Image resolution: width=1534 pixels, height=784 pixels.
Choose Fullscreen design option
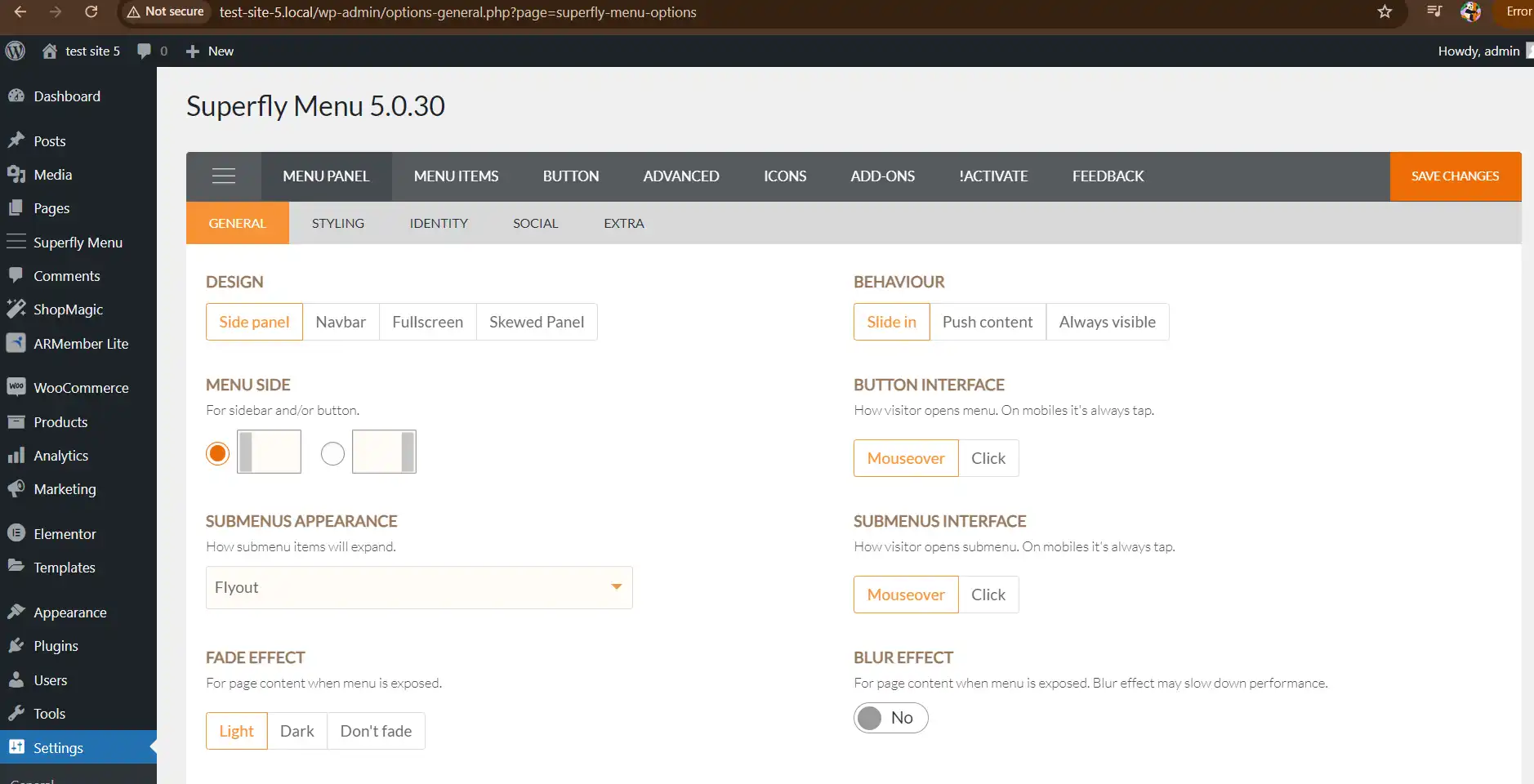[x=427, y=322]
